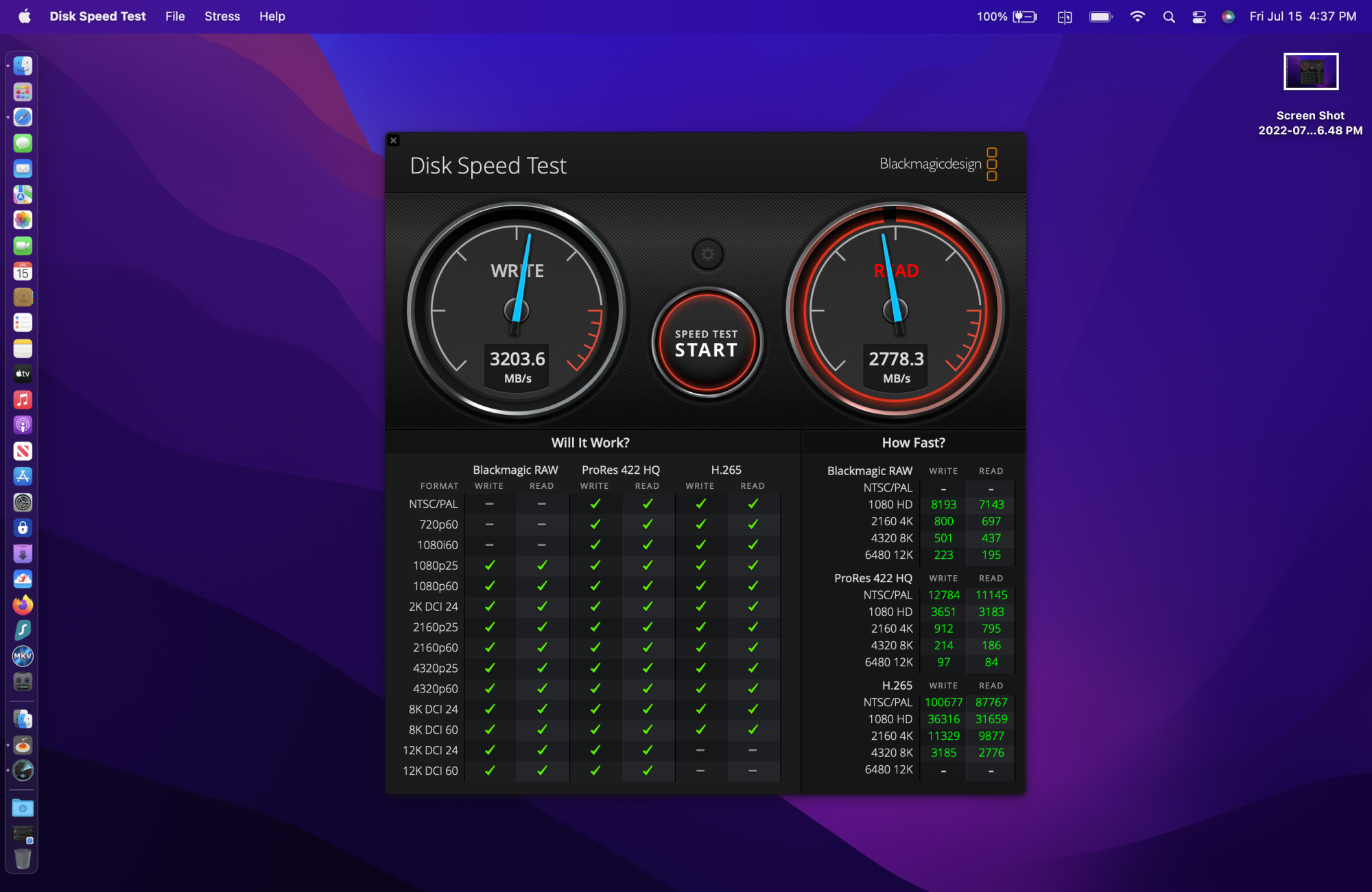The height and width of the screenshot is (892, 1372).
Task: Open Control Center in the menu bar
Action: pos(1199,16)
